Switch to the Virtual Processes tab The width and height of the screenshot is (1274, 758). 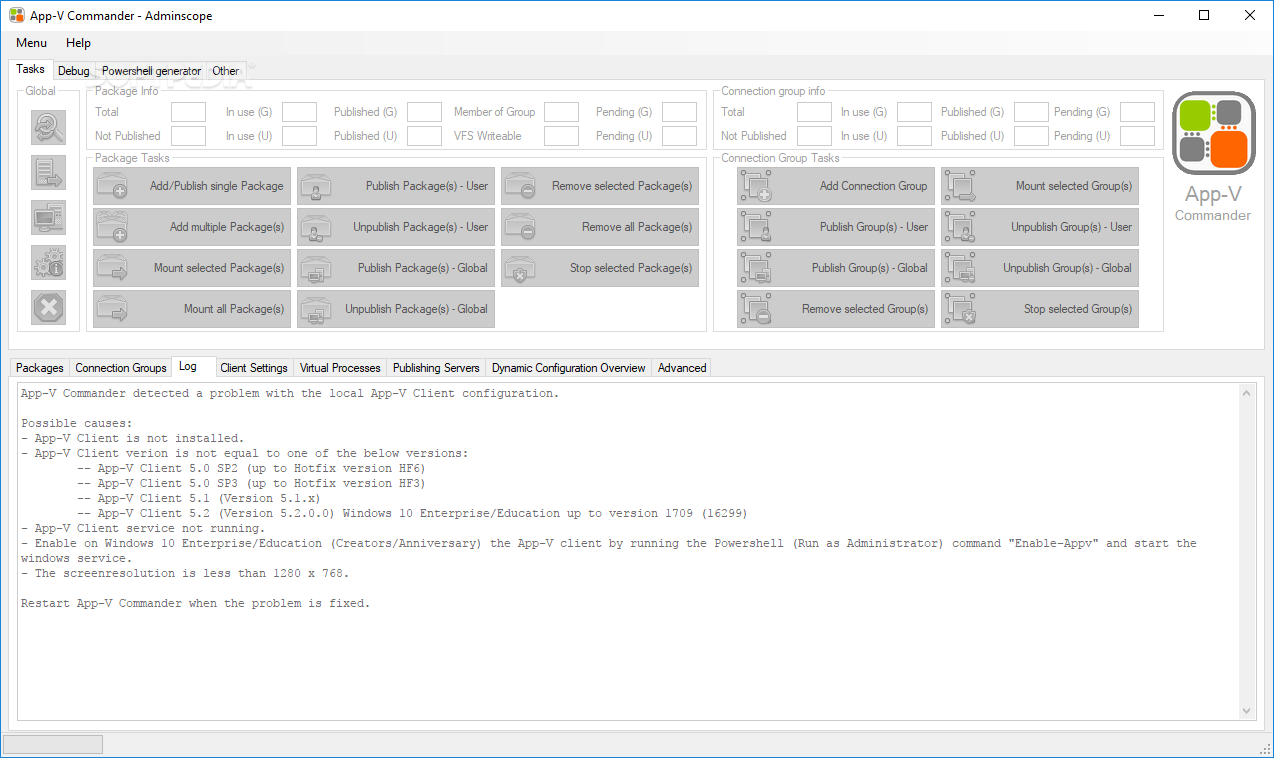point(340,368)
